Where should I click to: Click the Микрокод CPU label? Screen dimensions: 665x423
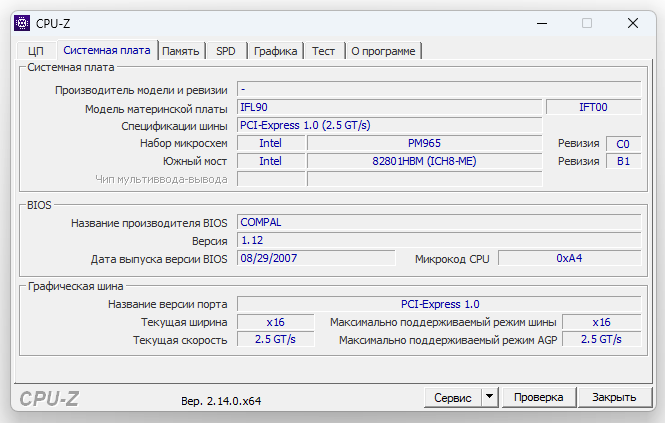[x=452, y=259]
